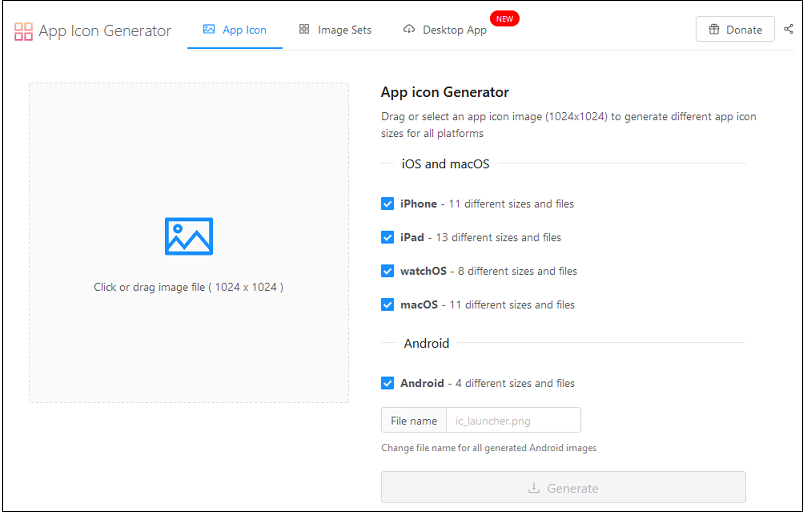Click the share icon next to Donate
Screen dimensions: 803x512
(789, 29)
